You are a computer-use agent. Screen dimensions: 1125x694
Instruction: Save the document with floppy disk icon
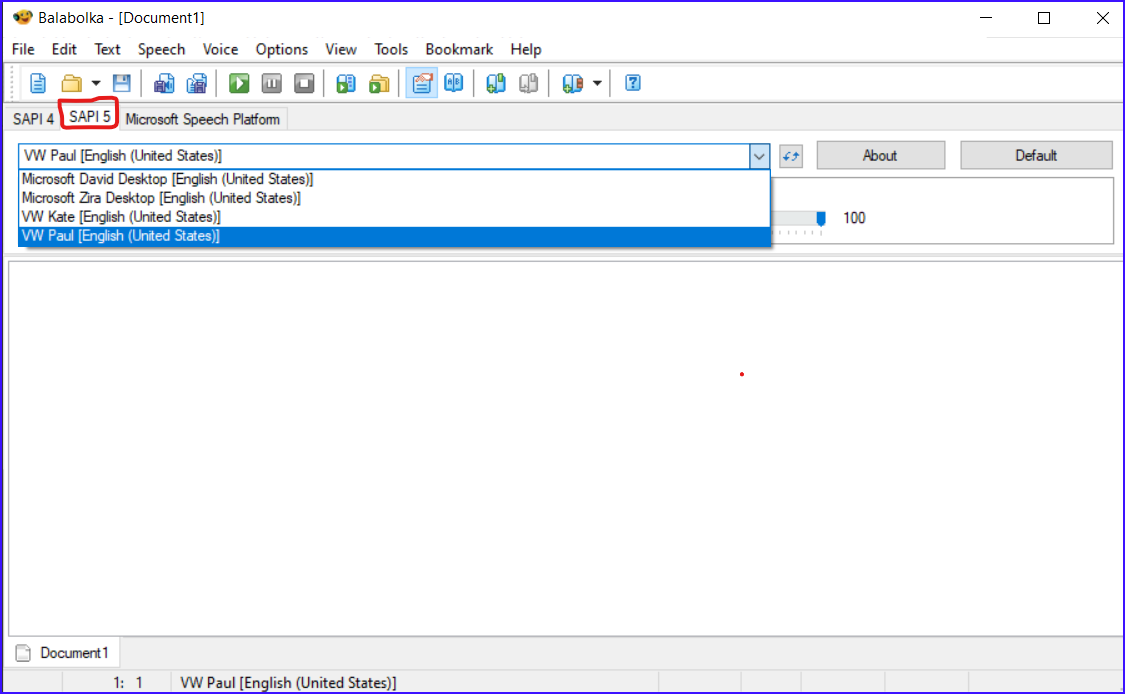point(122,83)
